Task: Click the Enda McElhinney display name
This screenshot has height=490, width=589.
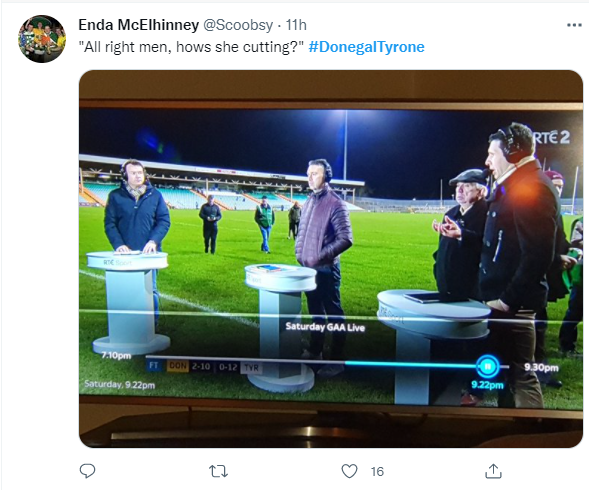Action: pos(139,25)
